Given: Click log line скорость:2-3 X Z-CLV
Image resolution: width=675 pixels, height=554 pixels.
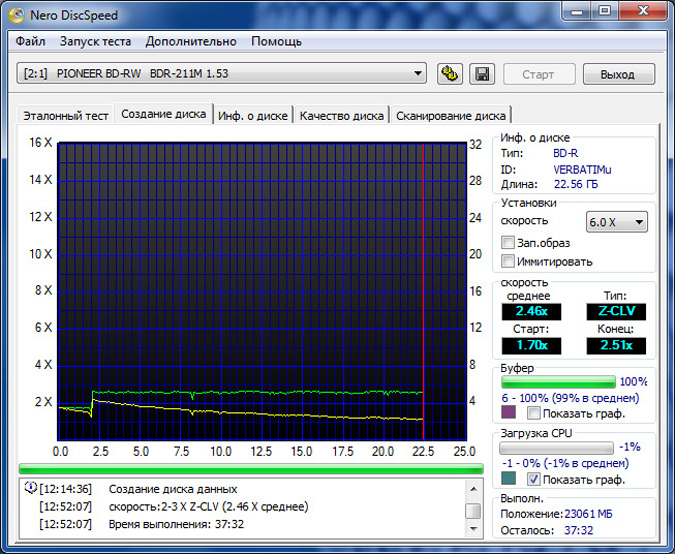Looking at the screenshot, I should pos(208,507).
